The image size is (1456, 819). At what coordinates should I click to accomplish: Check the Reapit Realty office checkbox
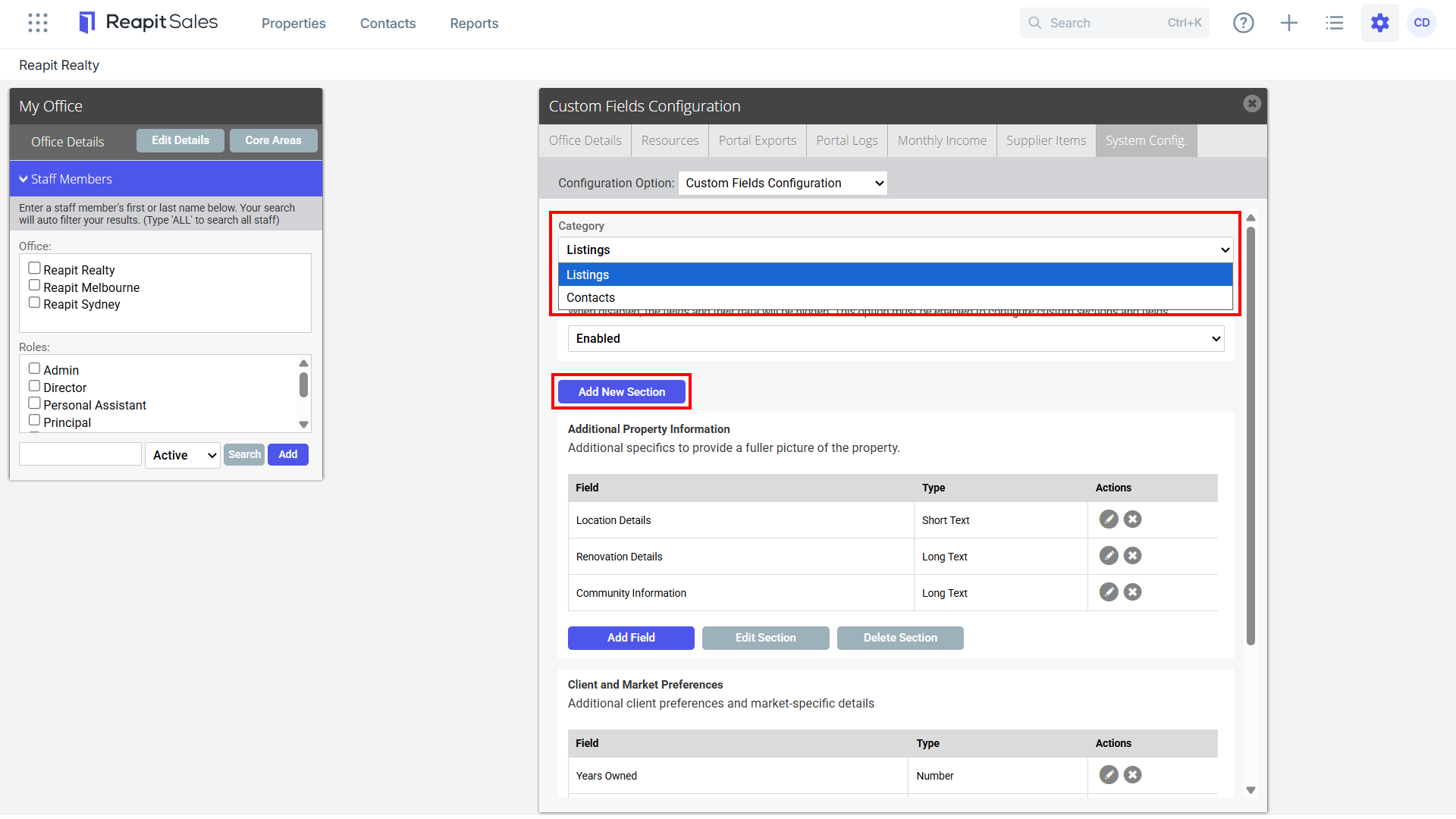pyautogui.click(x=34, y=268)
